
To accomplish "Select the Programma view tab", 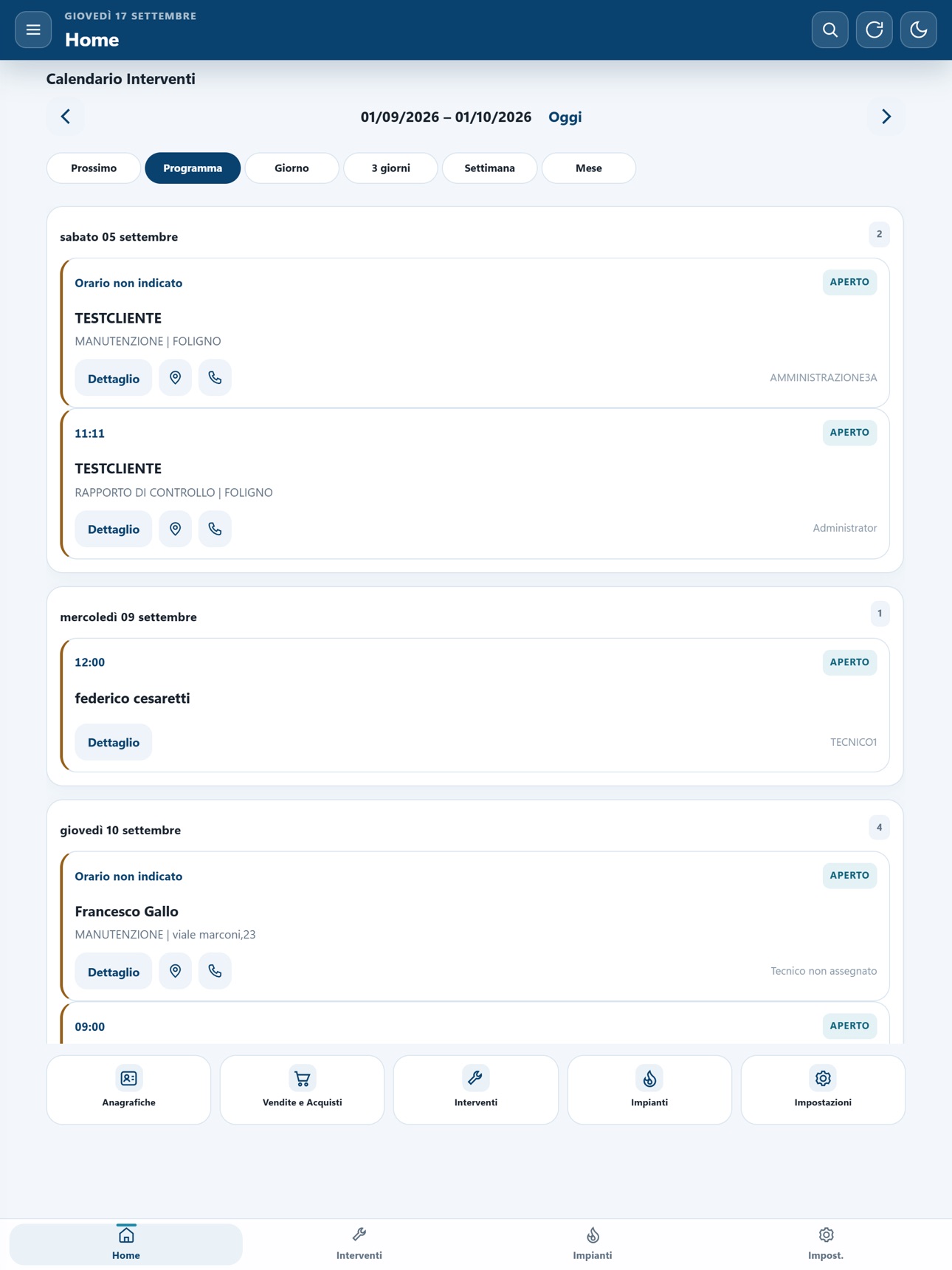I will [193, 168].
